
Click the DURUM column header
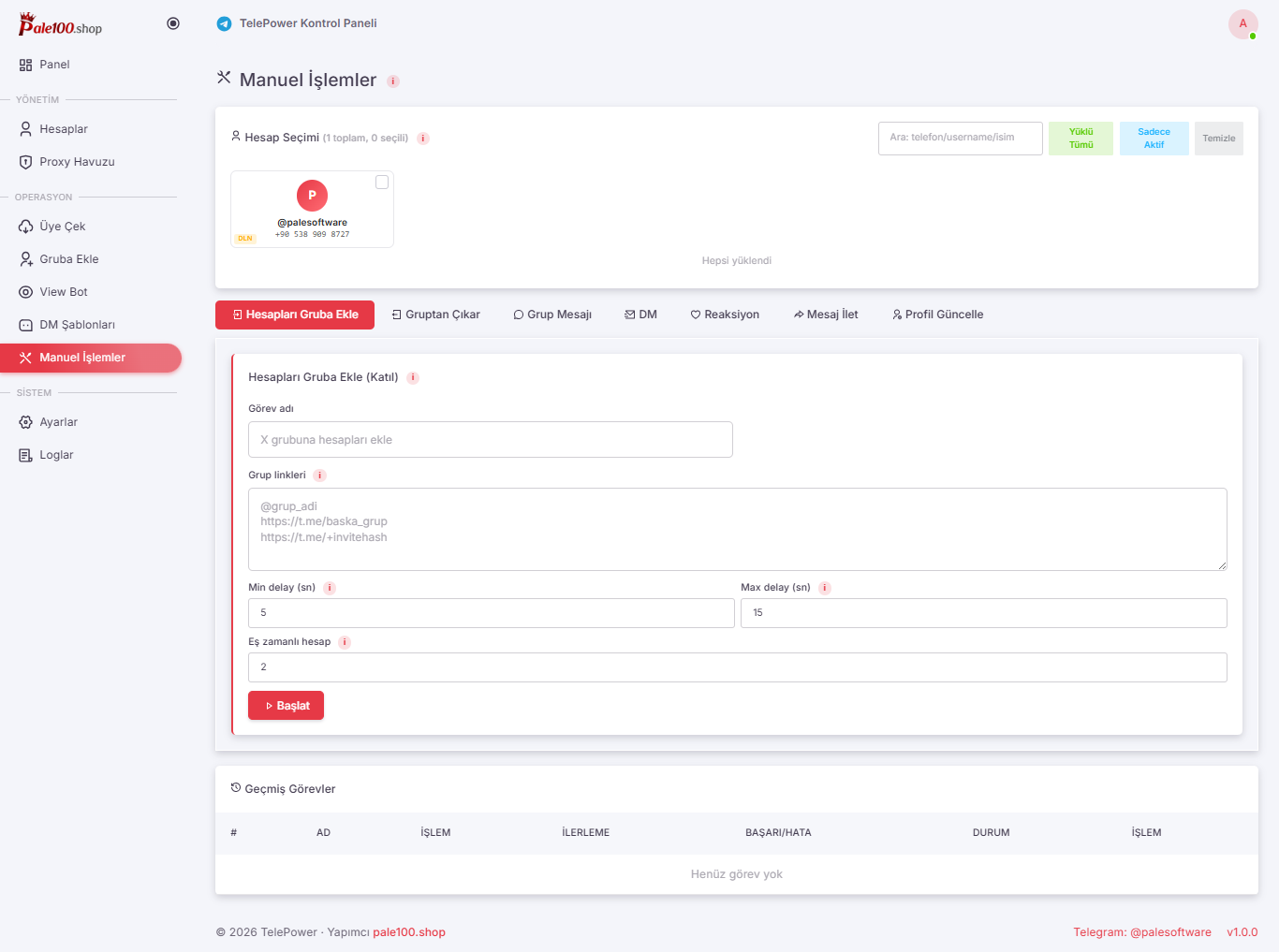pyautogui.click(x=991, y=833)
